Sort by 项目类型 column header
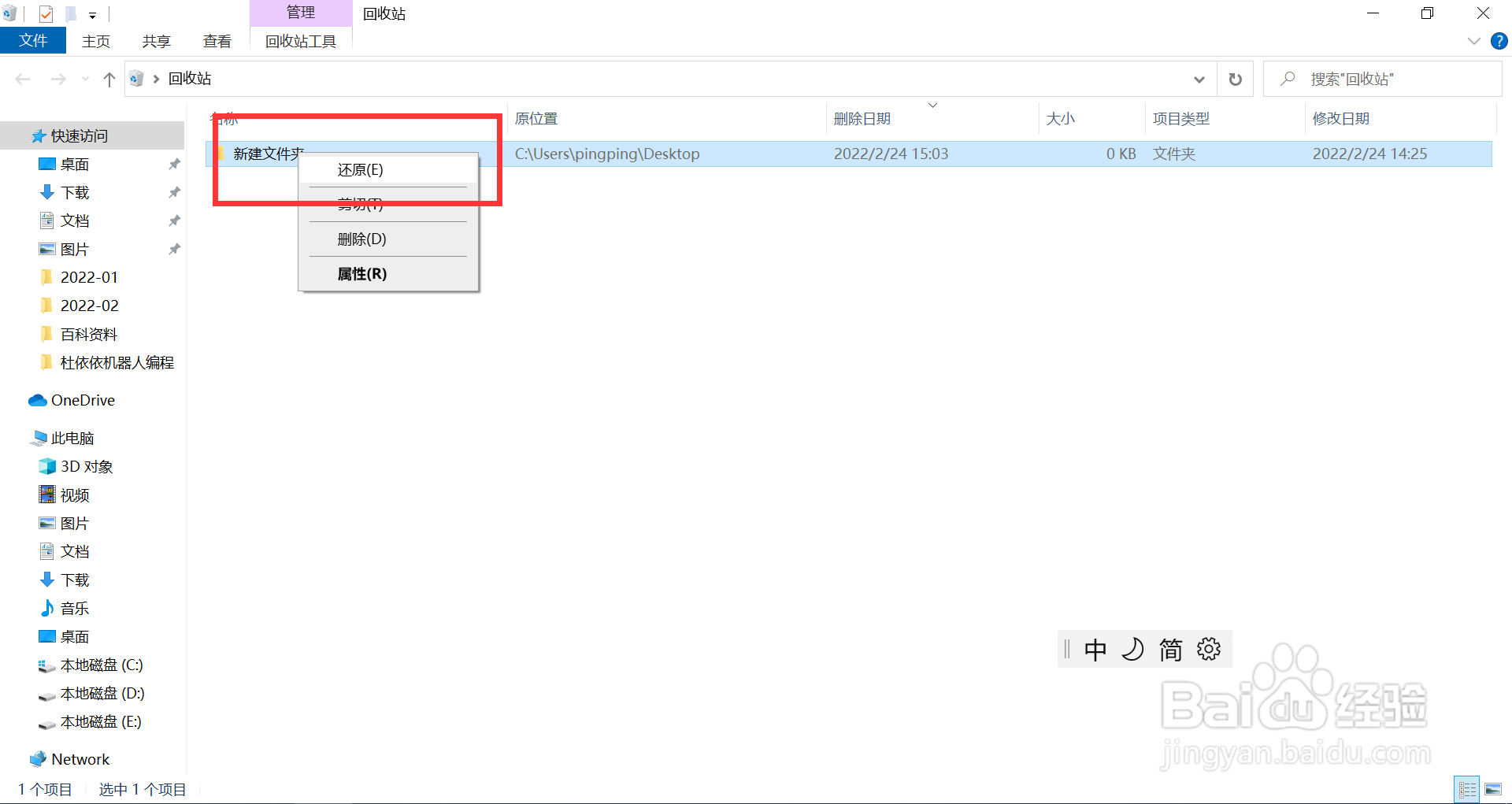 (1180, 119)
